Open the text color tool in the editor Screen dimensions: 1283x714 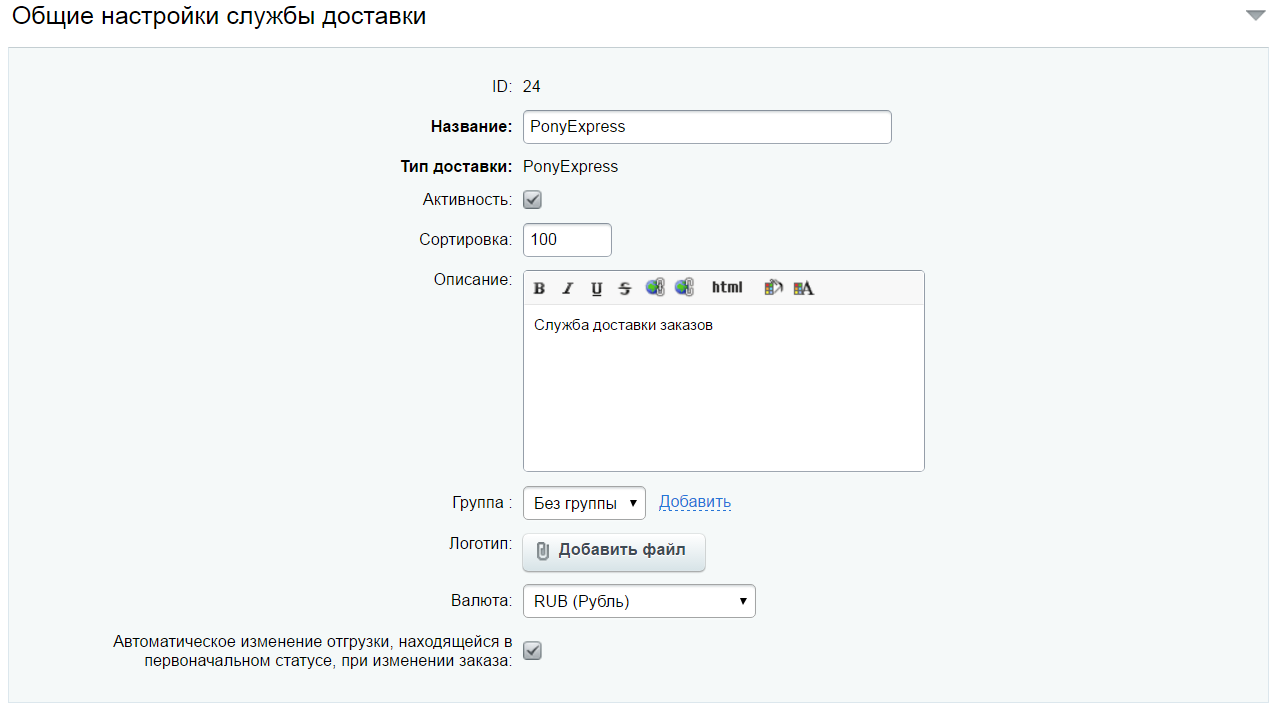pos(803,288)
